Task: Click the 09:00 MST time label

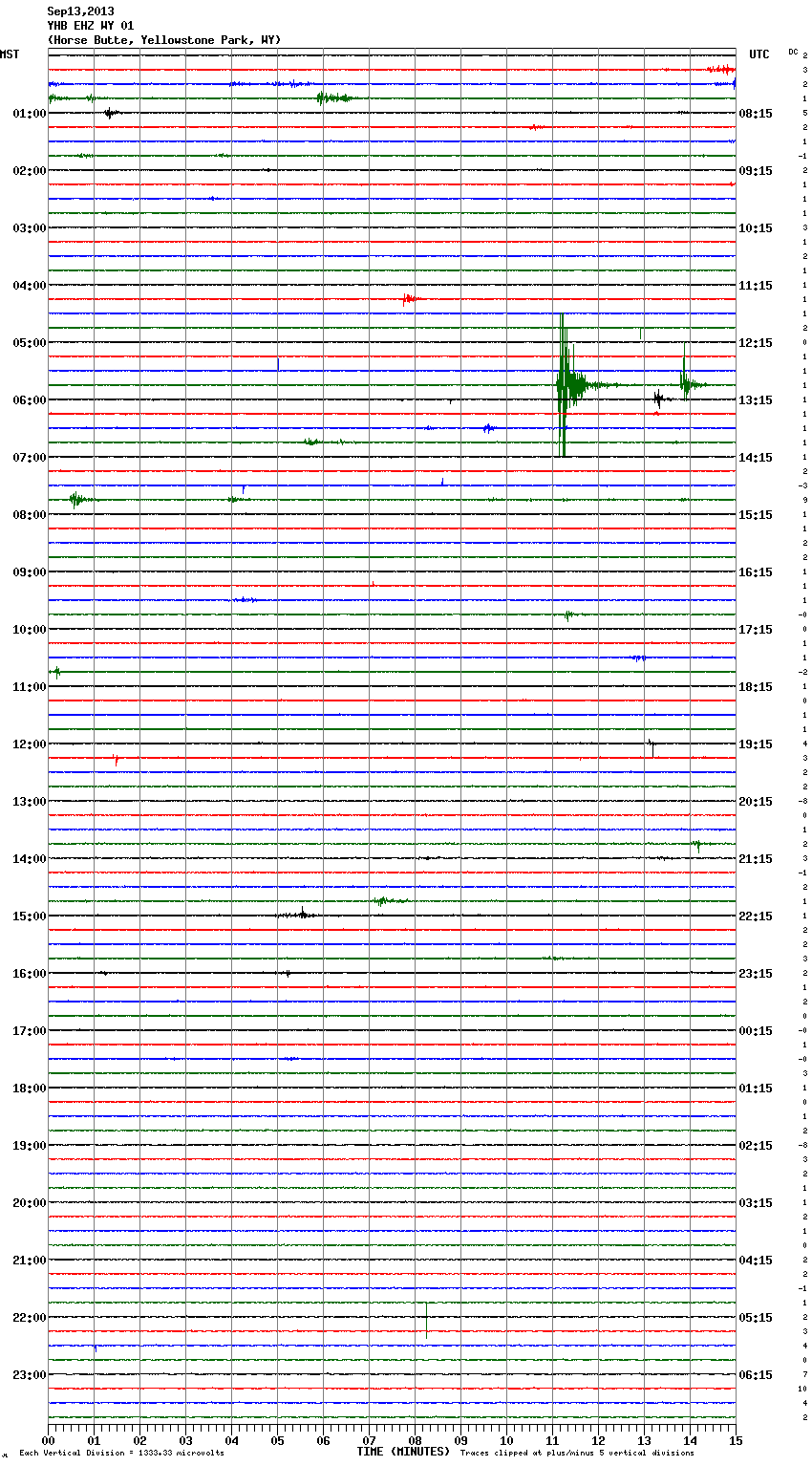Action: (30, 572)
